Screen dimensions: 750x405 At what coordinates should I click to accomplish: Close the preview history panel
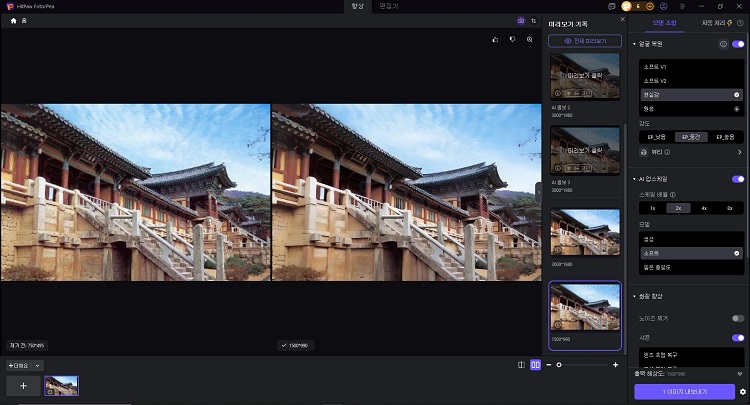[x=622, y=19]
